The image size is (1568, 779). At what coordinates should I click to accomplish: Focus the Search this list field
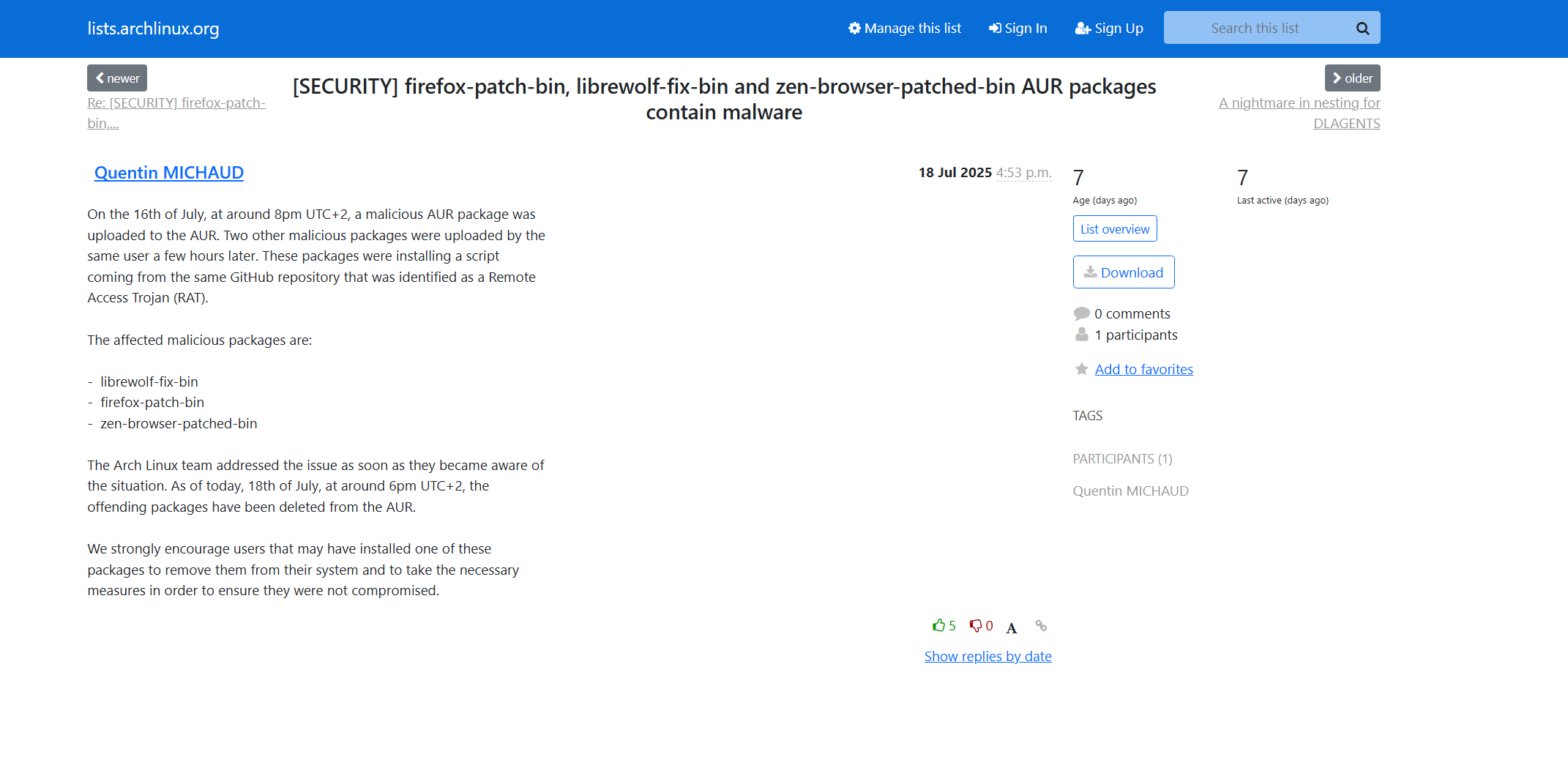coord(1255,28)
